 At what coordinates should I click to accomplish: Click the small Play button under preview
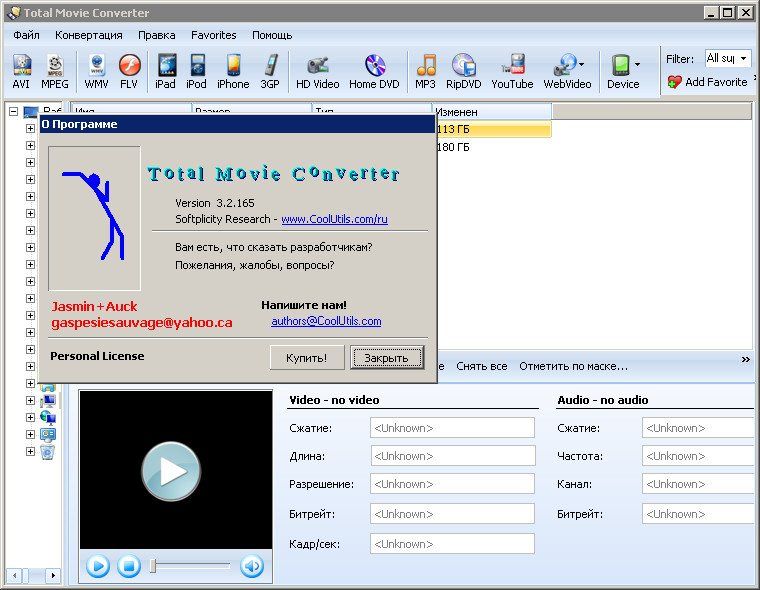tap(98, 566)
